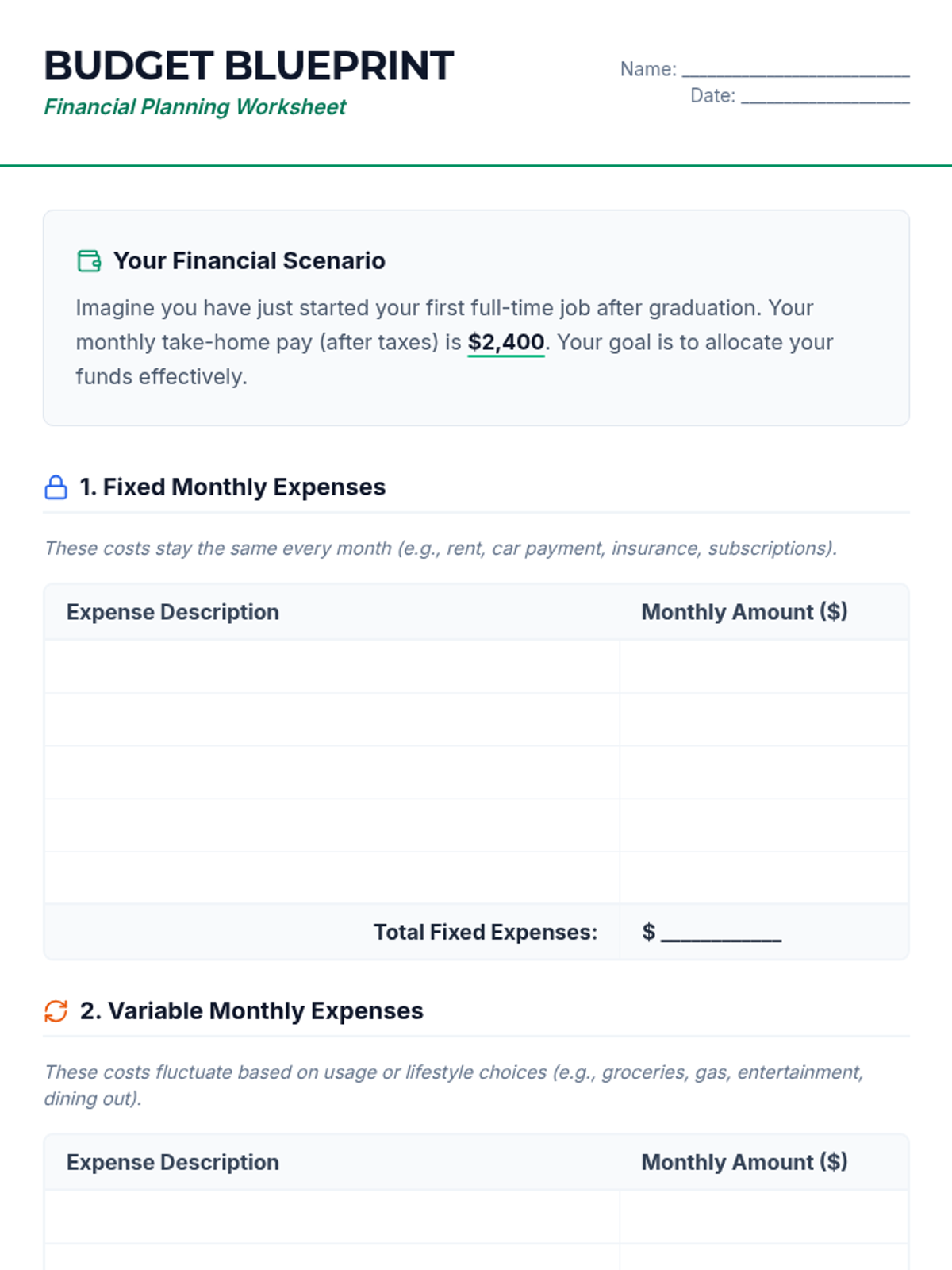The height and width of the screenshot is (1270, 952).
Task: Click the wallet icon beside Your Financial Scenario
Action: 89,260
